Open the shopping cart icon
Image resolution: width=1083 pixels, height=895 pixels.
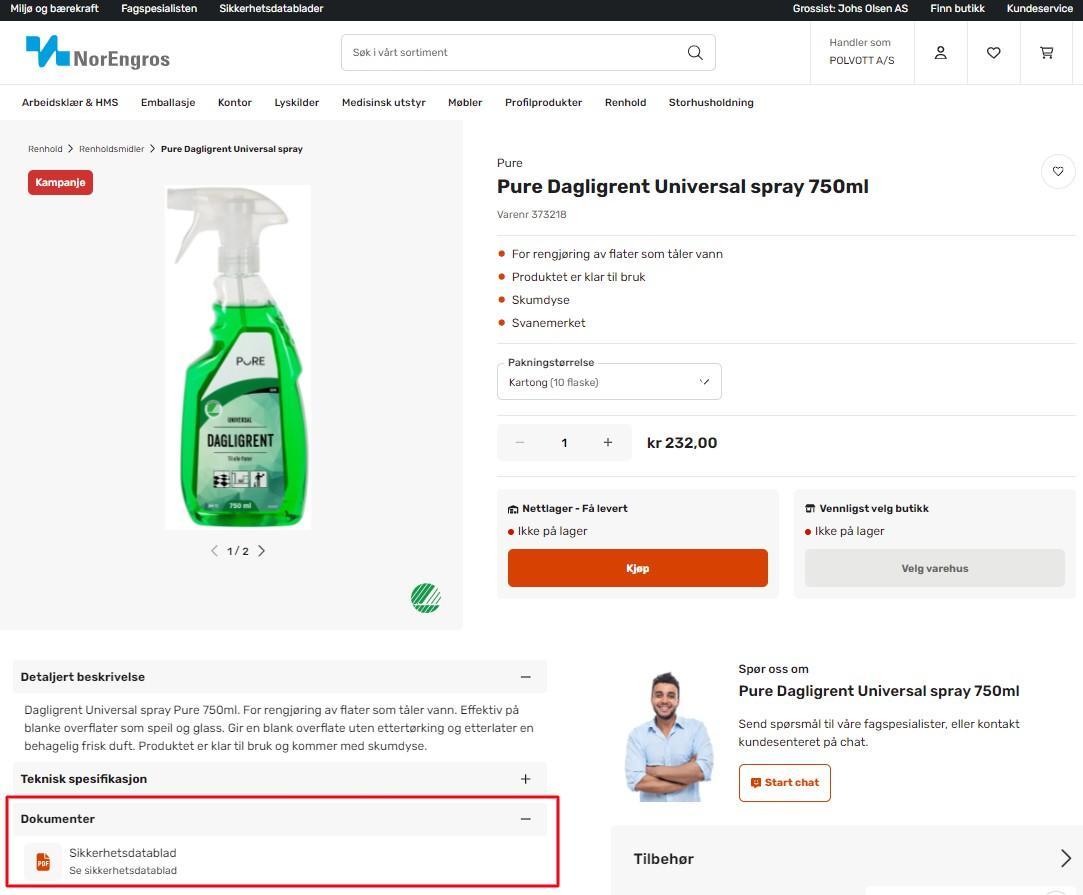pyautogui.click(x=1047, y=53)
